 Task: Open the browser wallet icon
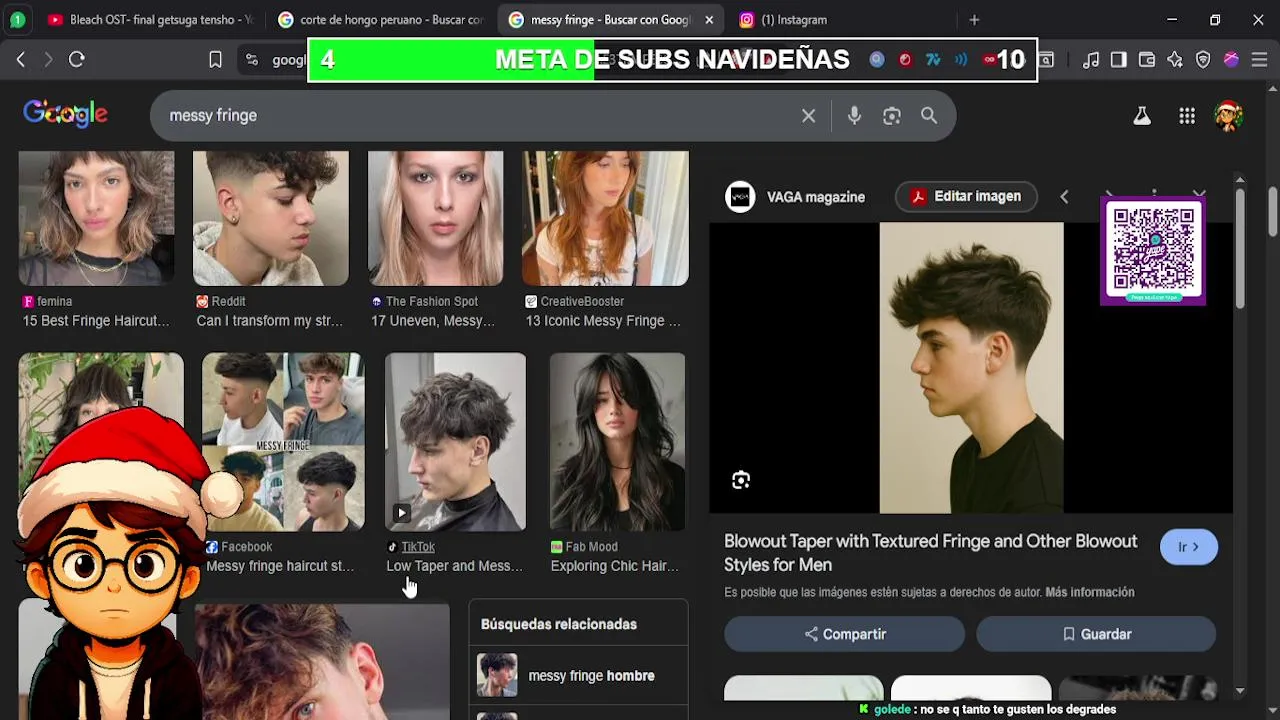pos(1147,60)
